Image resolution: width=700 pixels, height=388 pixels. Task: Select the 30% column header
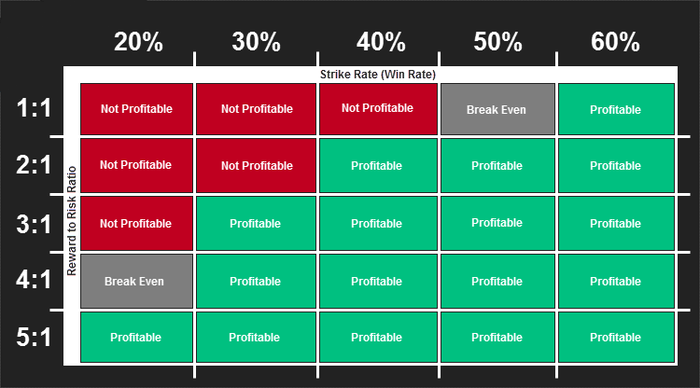click(256, 42)
